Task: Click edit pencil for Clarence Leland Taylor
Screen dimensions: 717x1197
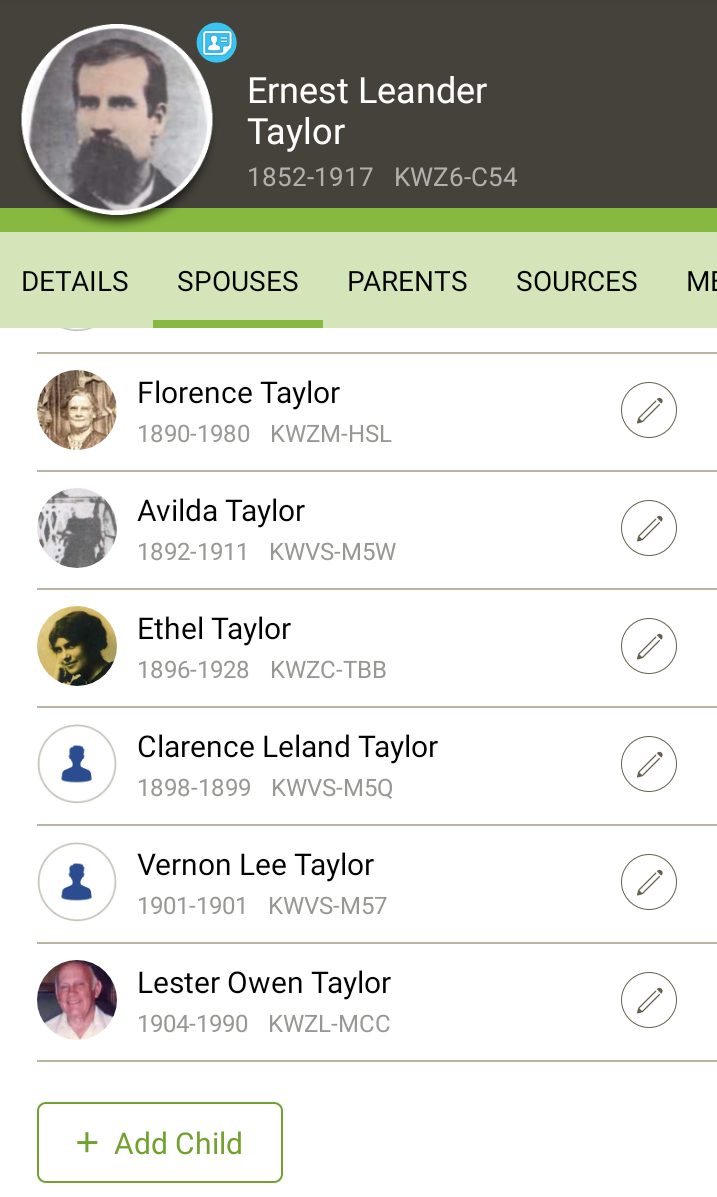Action: point(649,764)
